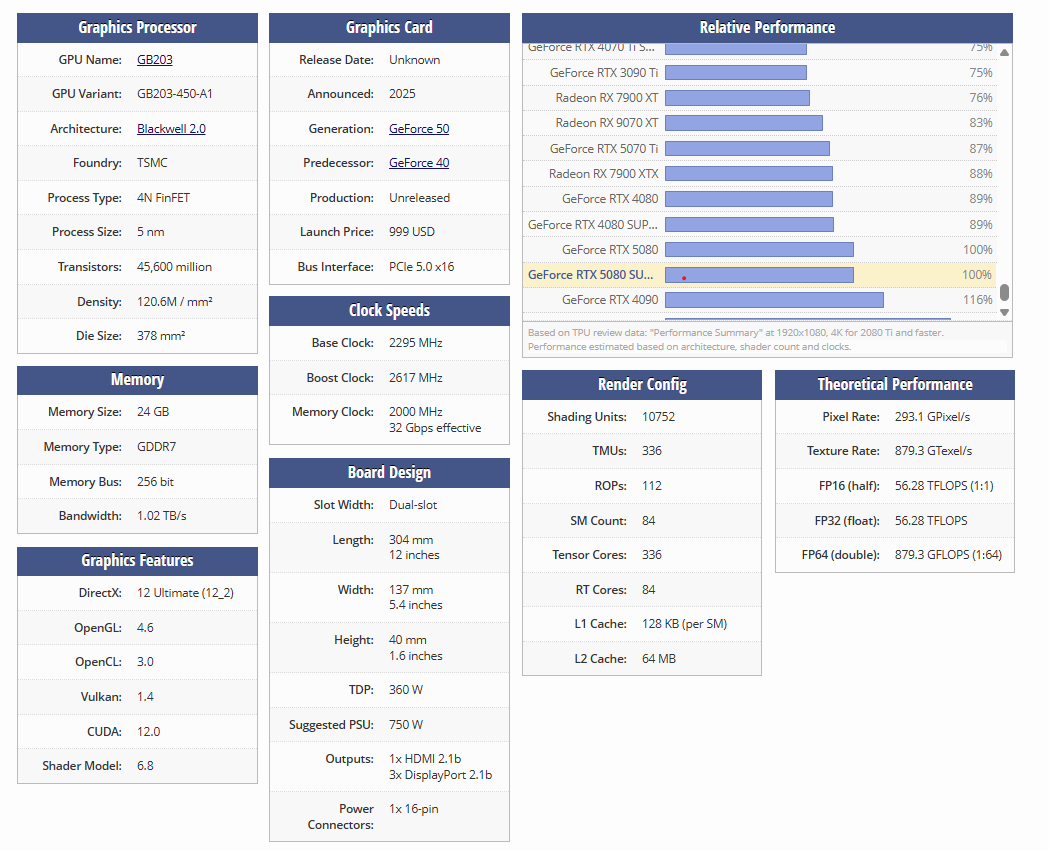1049x851 pixels.
Task: Click the Relative Performance scrollbar thumb
Action: 1004,292
